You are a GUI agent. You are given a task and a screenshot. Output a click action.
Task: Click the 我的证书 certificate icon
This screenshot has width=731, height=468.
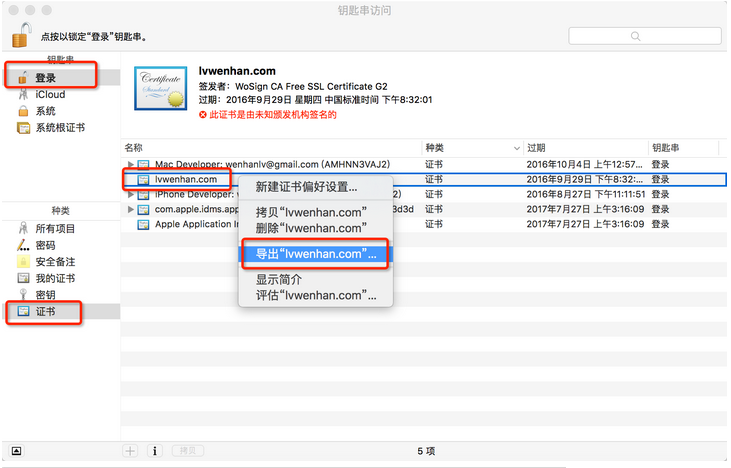tap(23, 278)
